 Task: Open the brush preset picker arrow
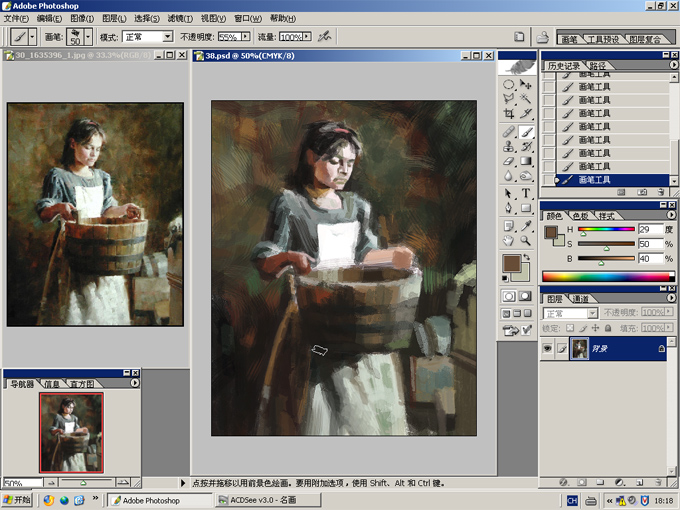pyautogui.click(x=88, y=37)
